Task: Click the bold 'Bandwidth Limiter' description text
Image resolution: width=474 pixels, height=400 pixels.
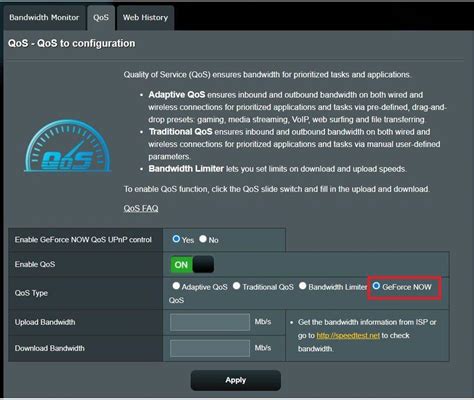Action: [x=186, y=169]
